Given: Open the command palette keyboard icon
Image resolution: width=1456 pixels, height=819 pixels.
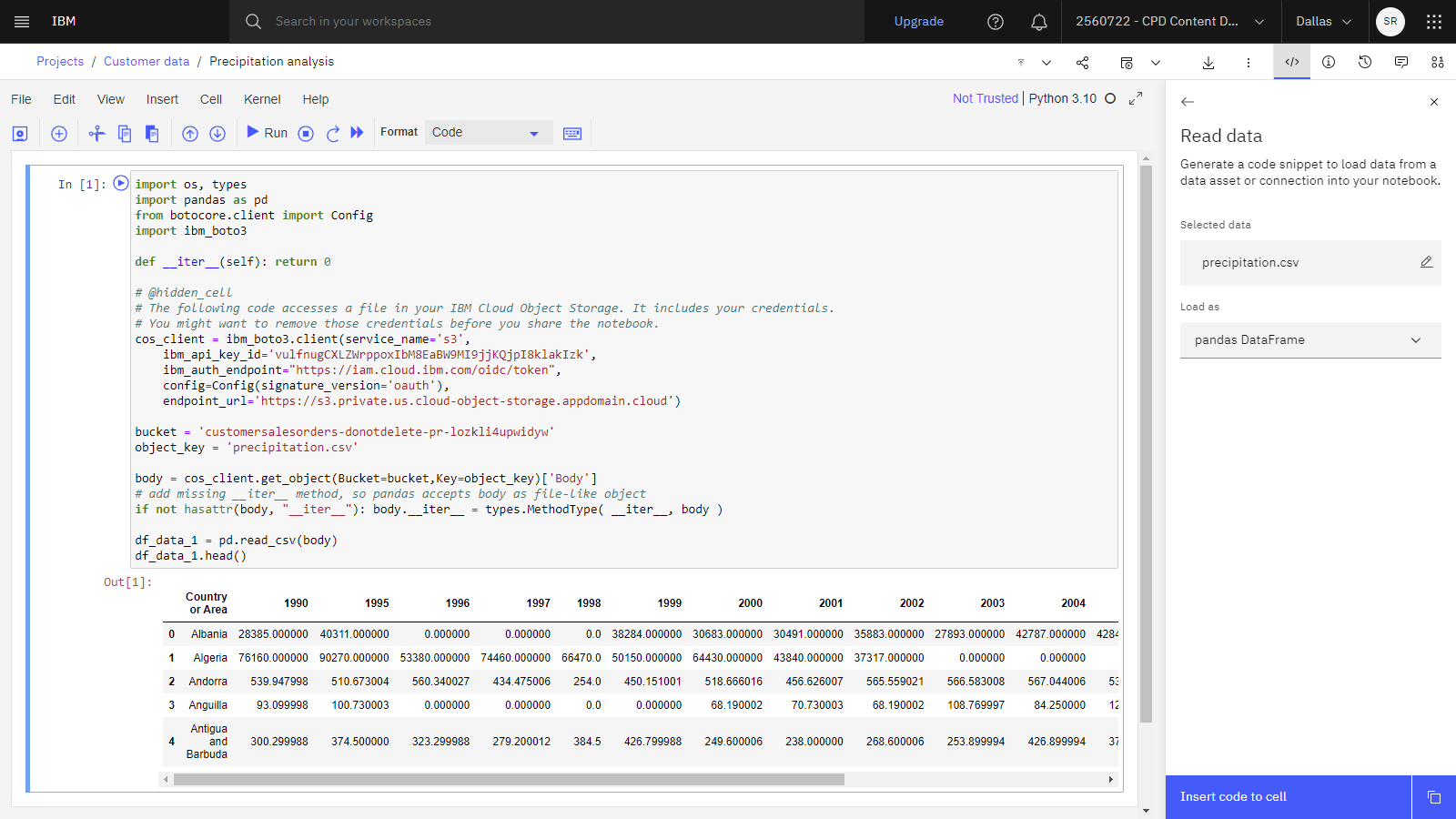Looking at the screenshot, I should pos(572,134).
